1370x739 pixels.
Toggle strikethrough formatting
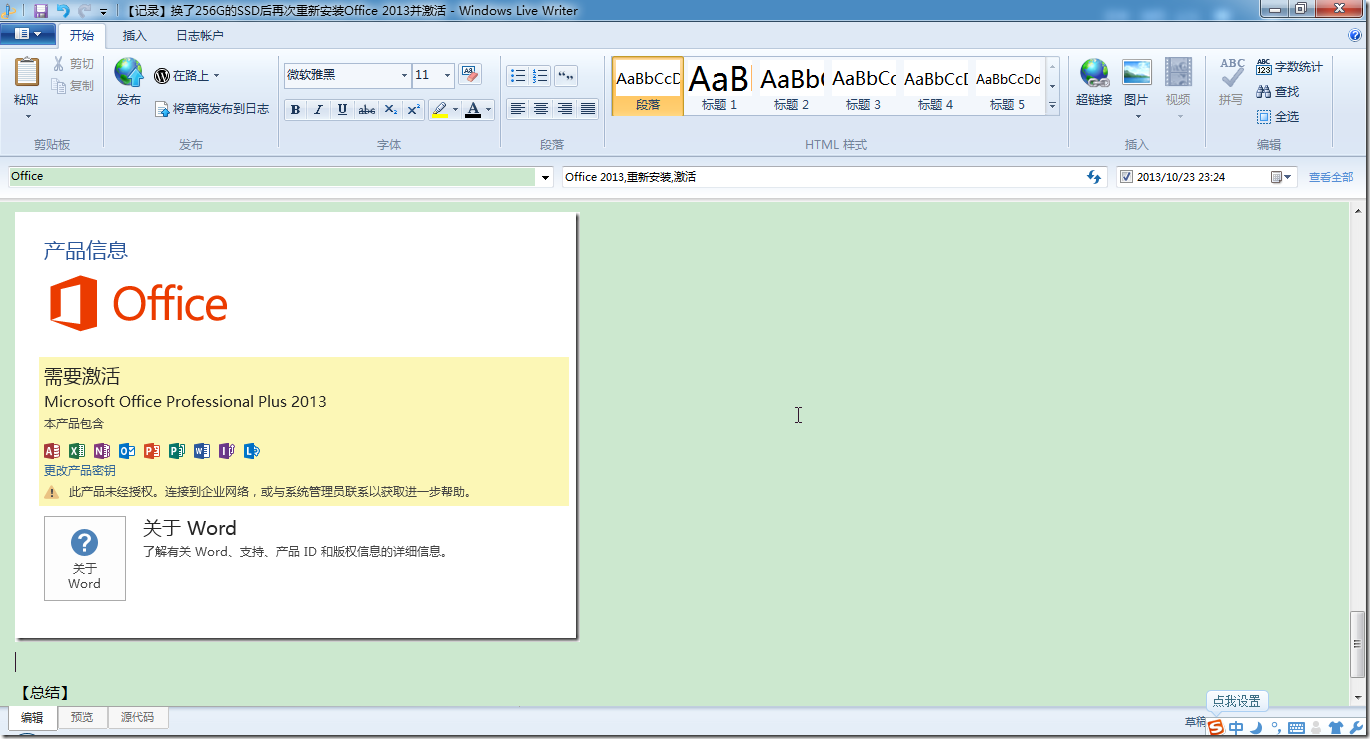point(367,109)
